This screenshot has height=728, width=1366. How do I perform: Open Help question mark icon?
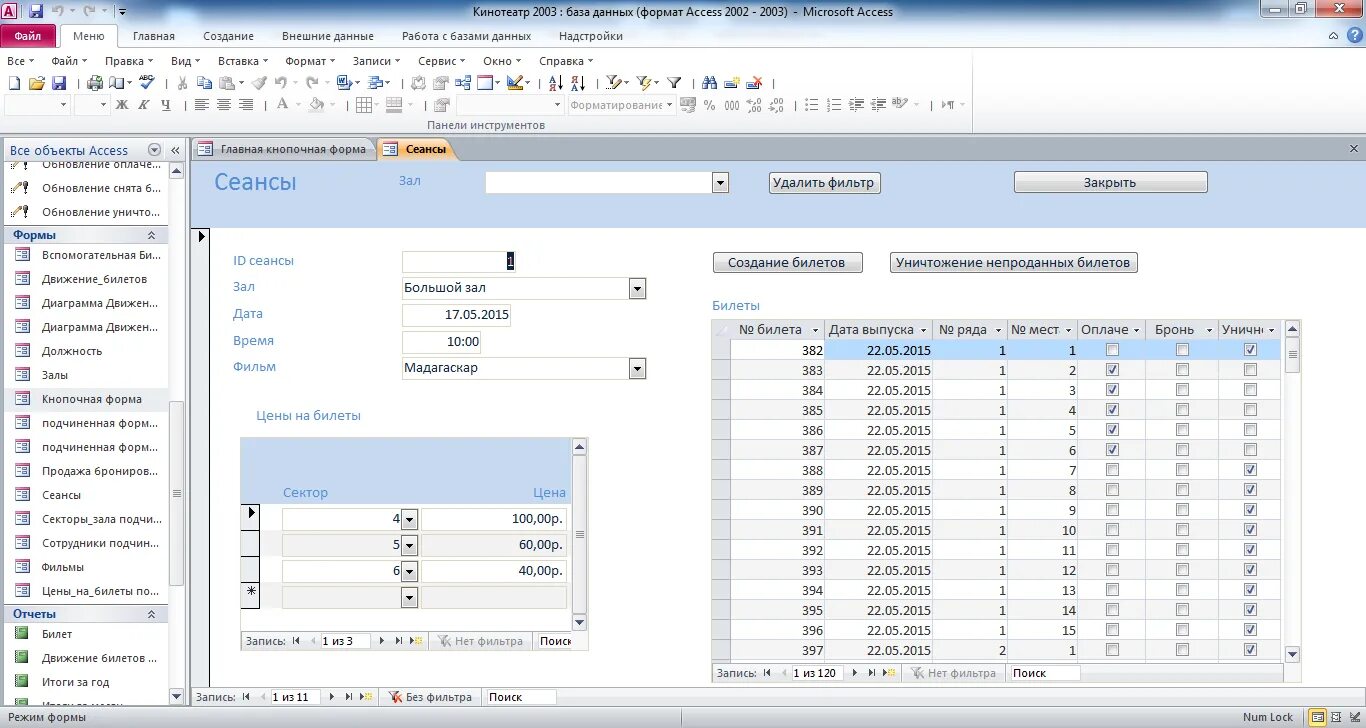point(1353,36)
